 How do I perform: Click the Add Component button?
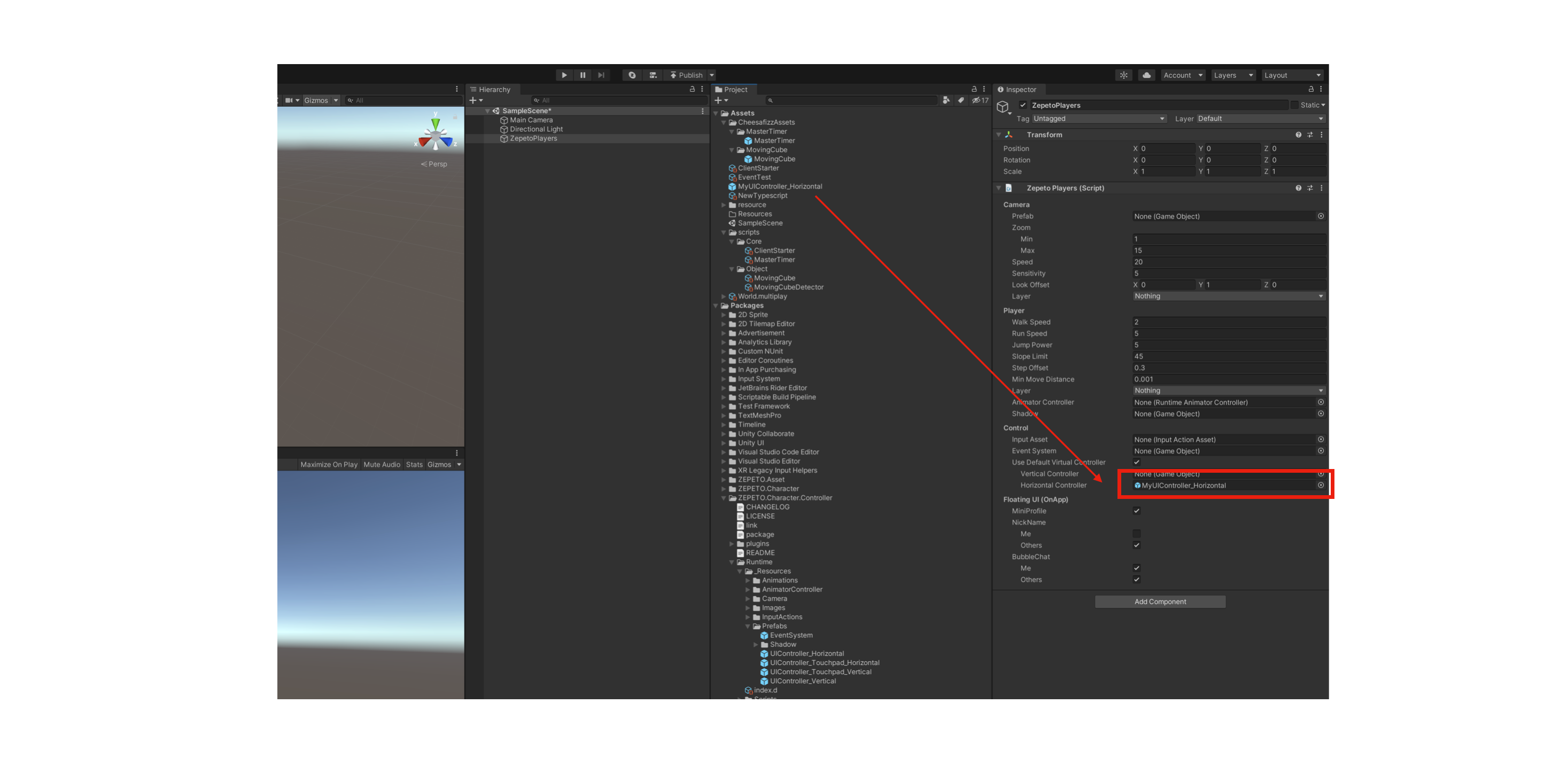(1160, 601)
